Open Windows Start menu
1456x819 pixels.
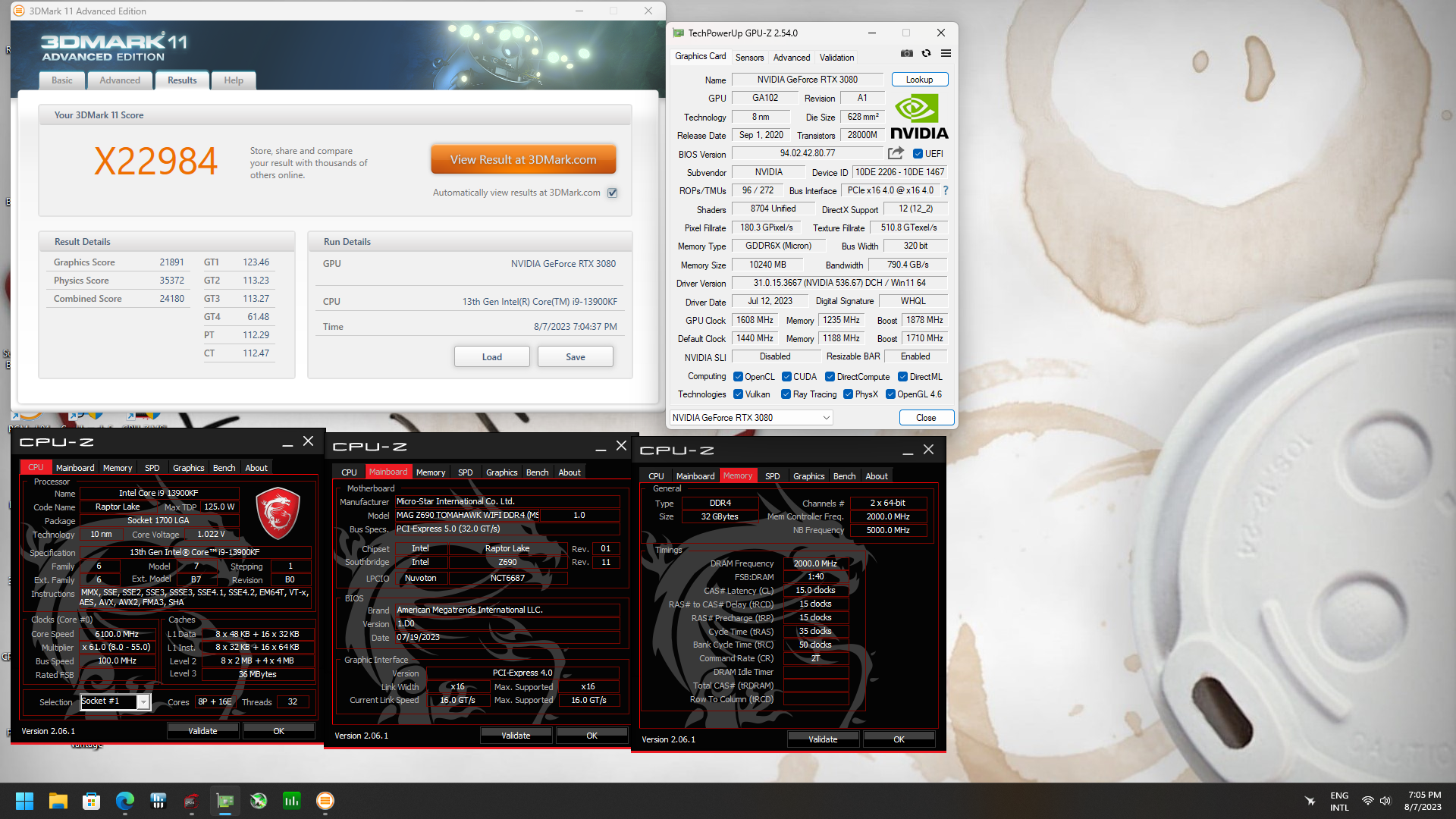pos(24,801)
